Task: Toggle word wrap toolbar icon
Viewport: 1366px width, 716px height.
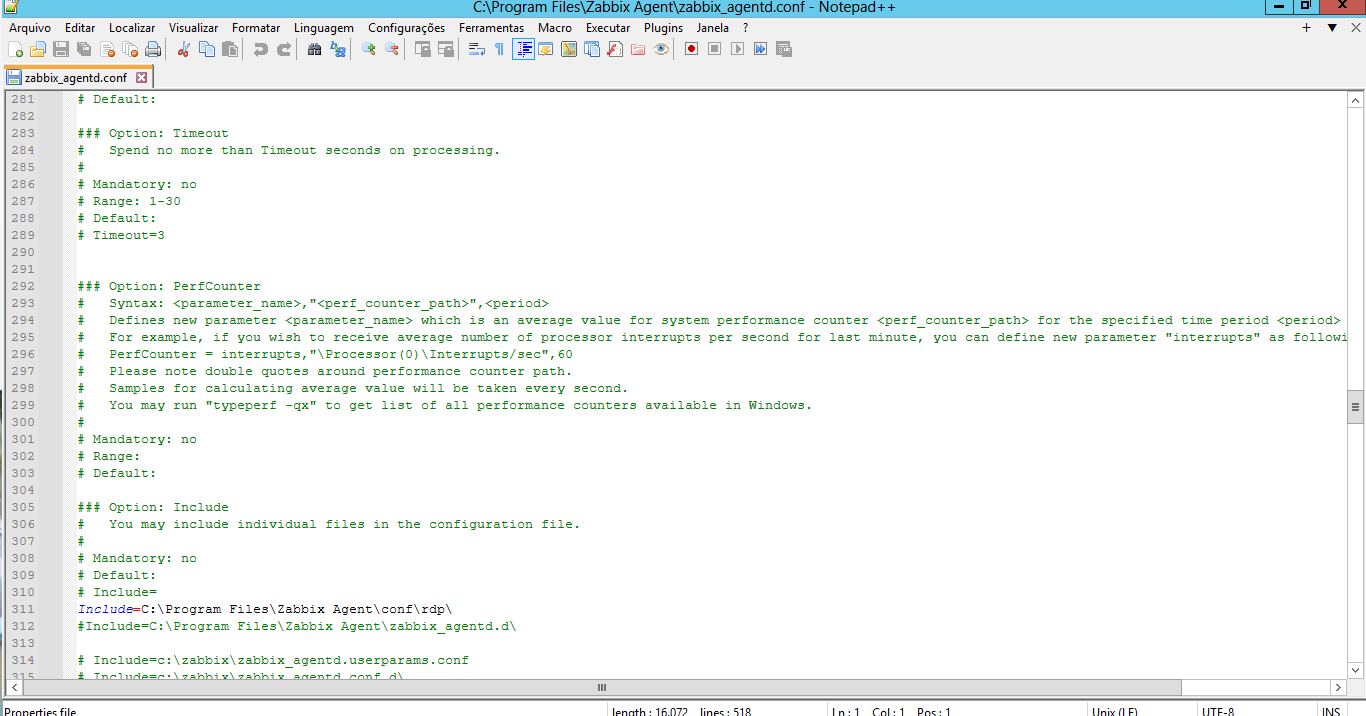Action: (x=477, y=49)
